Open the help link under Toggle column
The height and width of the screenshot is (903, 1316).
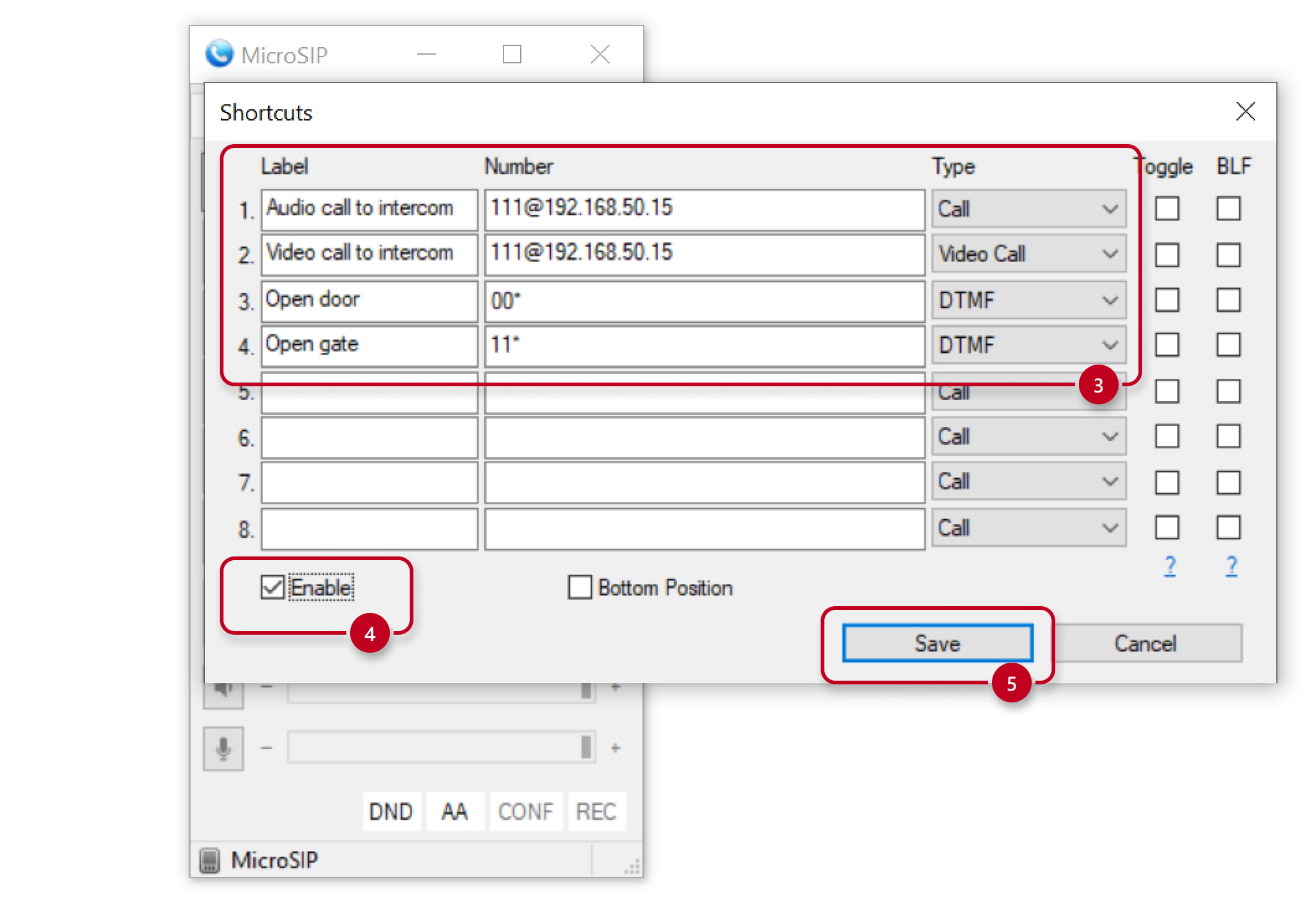[1170, 566]
